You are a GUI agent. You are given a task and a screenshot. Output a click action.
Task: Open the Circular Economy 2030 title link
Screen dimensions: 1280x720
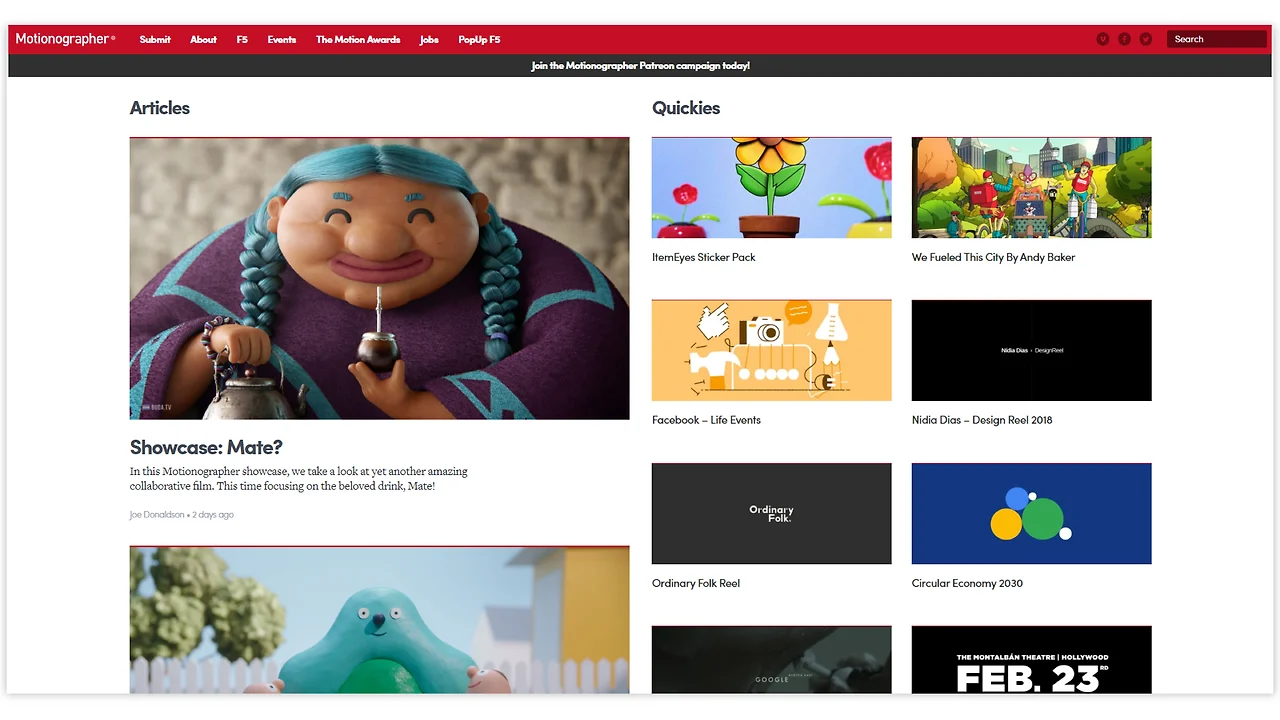(x=967, y=583)
